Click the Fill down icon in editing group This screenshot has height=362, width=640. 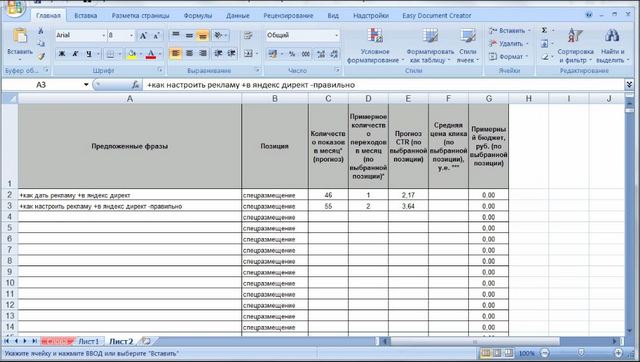544,43
